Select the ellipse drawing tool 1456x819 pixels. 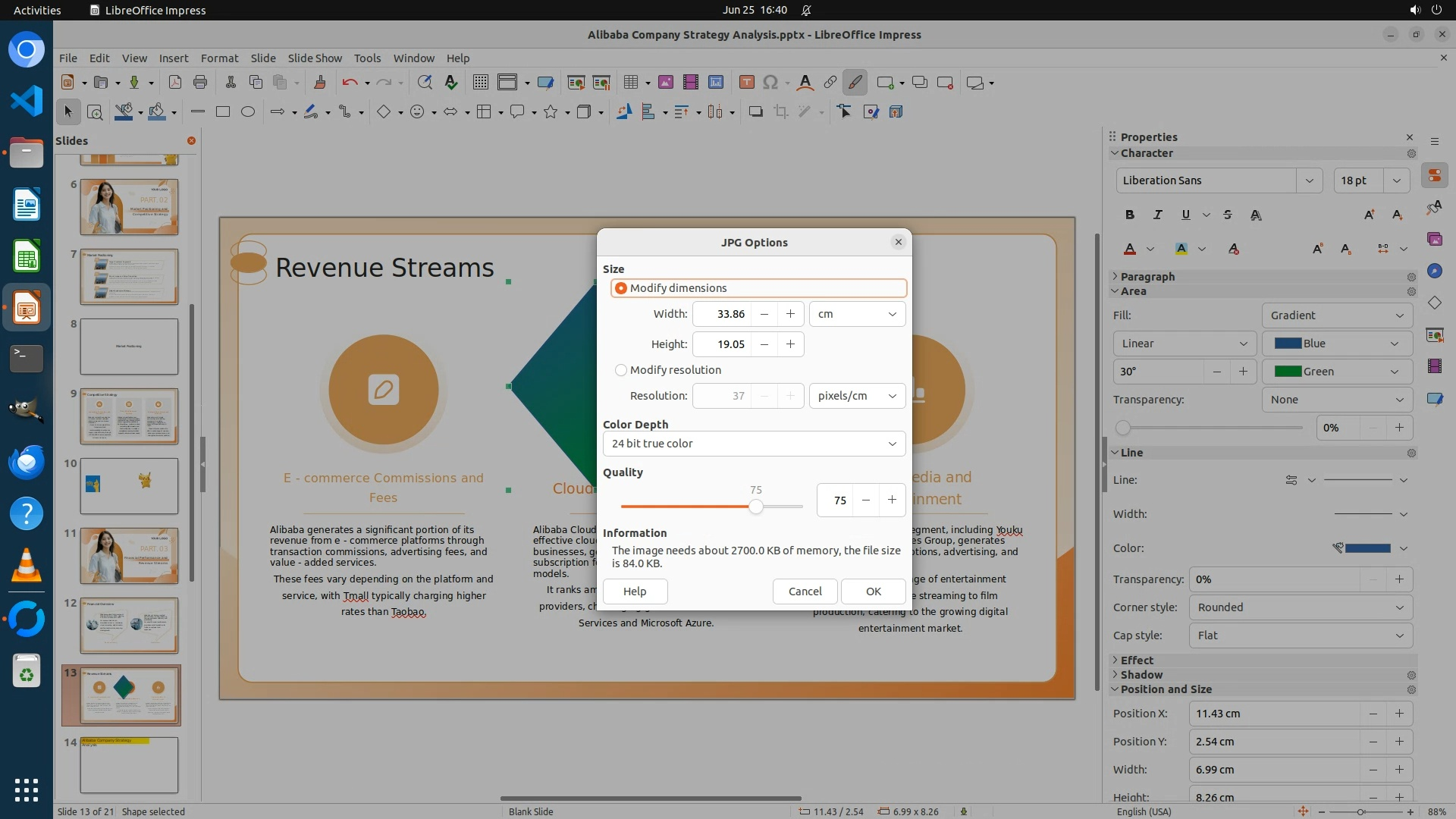click(x=248, y=112)
